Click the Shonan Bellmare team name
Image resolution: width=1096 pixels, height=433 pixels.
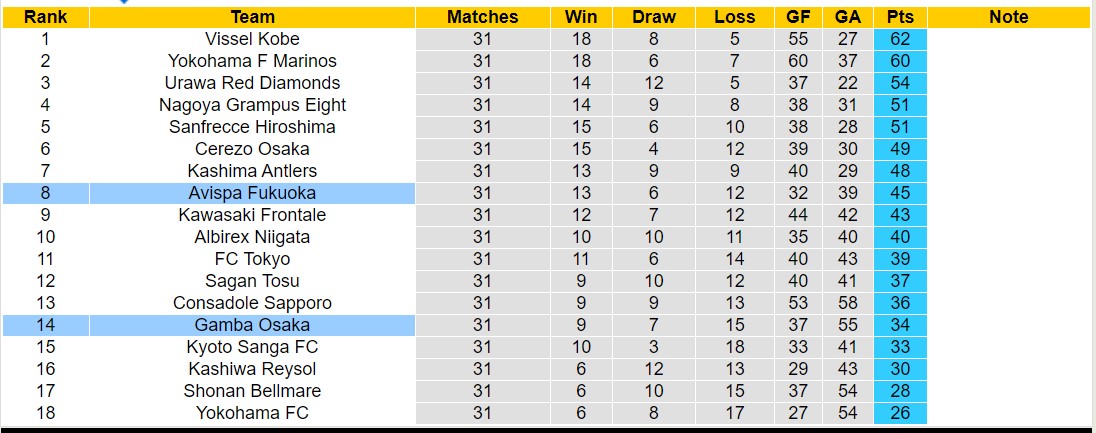coord(252,391)
